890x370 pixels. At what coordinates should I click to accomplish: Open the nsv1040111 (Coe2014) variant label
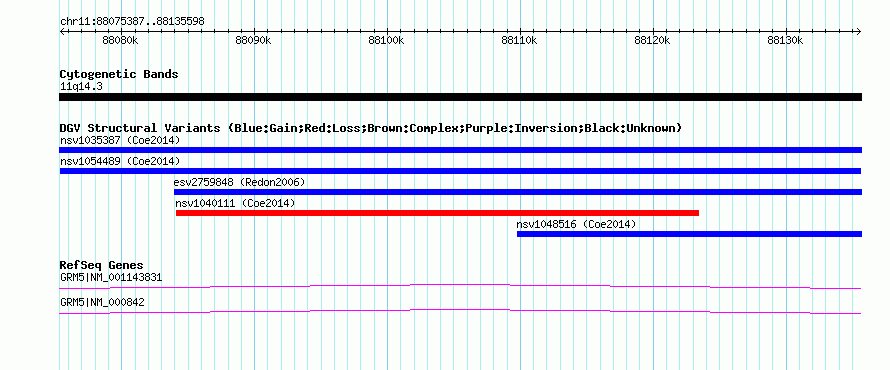tap(235, 203)
